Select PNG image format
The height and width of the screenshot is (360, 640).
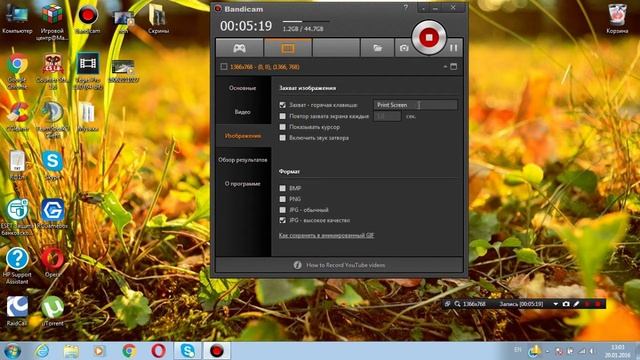(282, 199)
